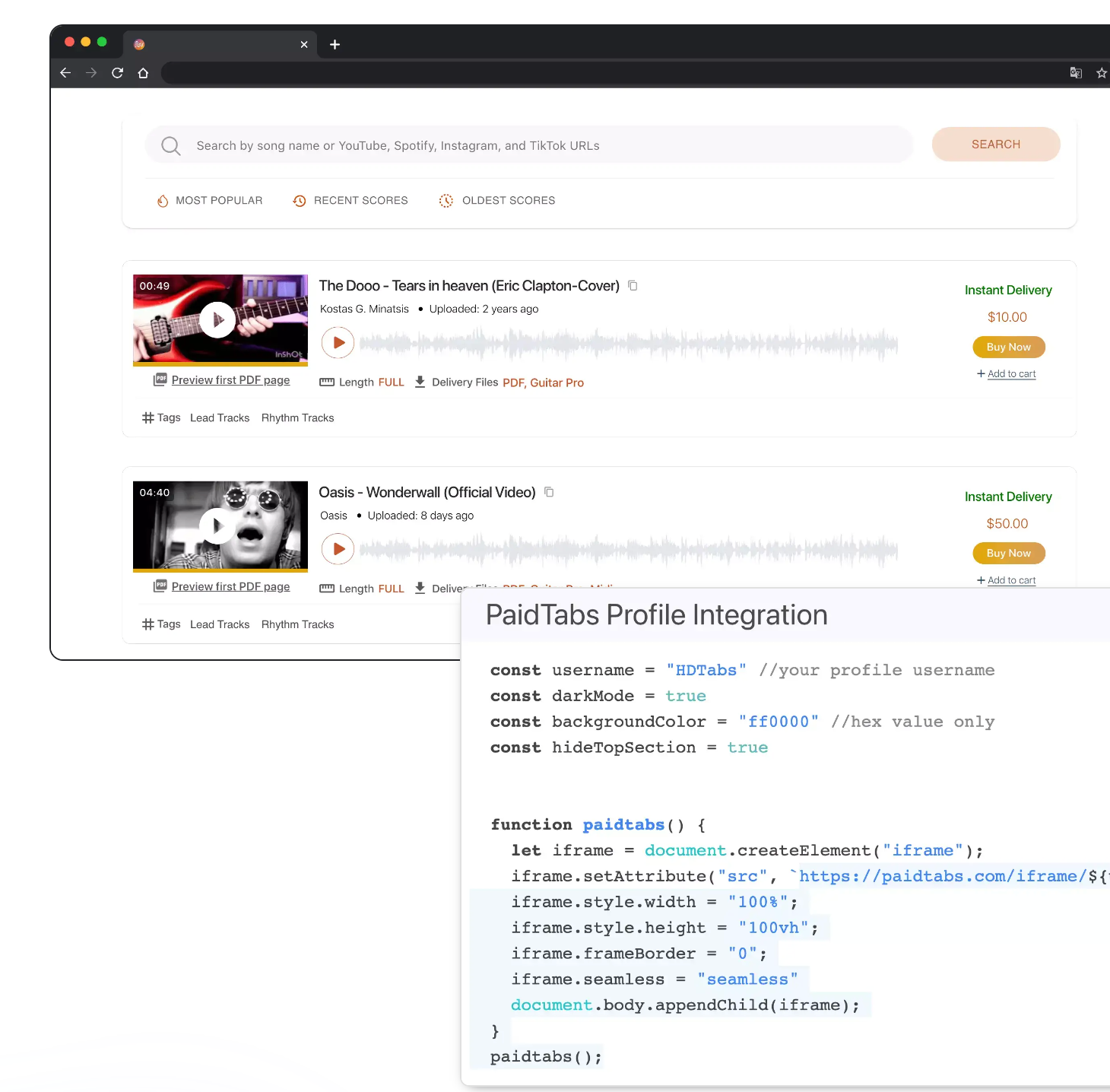Viewport: 1110px width, 1092px height.
Task: Click the paidtabs.com iframe URL in code
Action: (943, 876)
